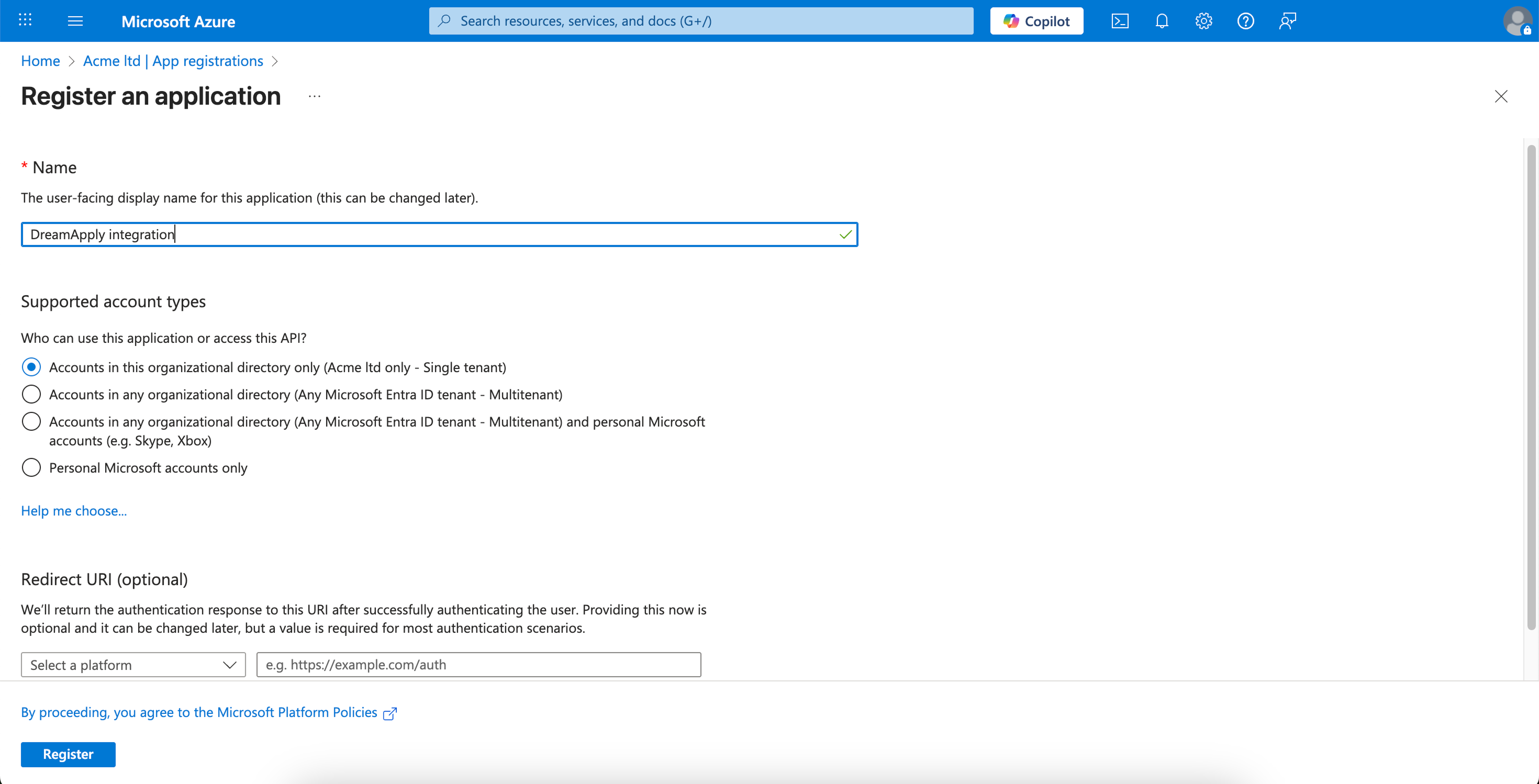
Task: Open the Azure app launcher grid
Action: pyautogui.click(x=25, y=20)
